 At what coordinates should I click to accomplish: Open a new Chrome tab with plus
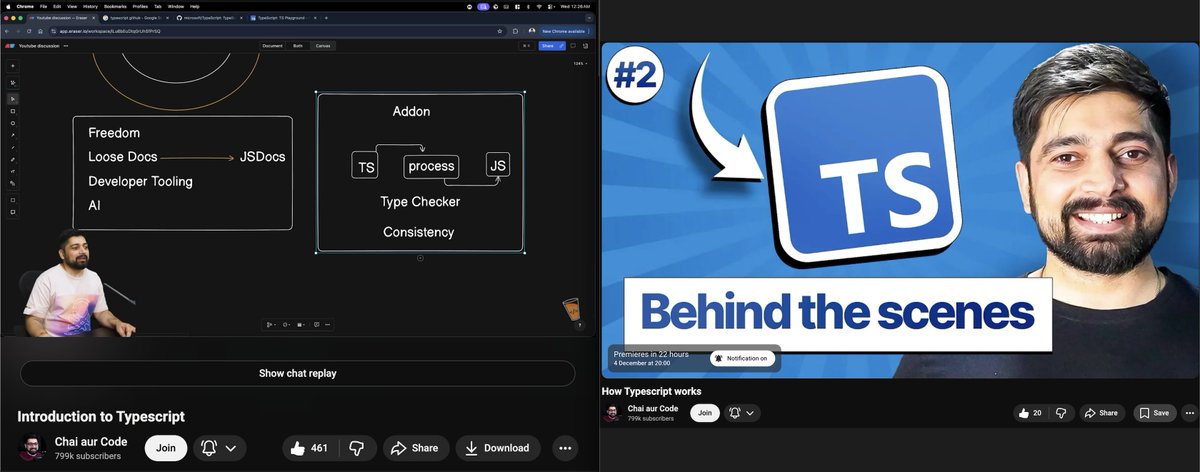click(x=325, y=18)
